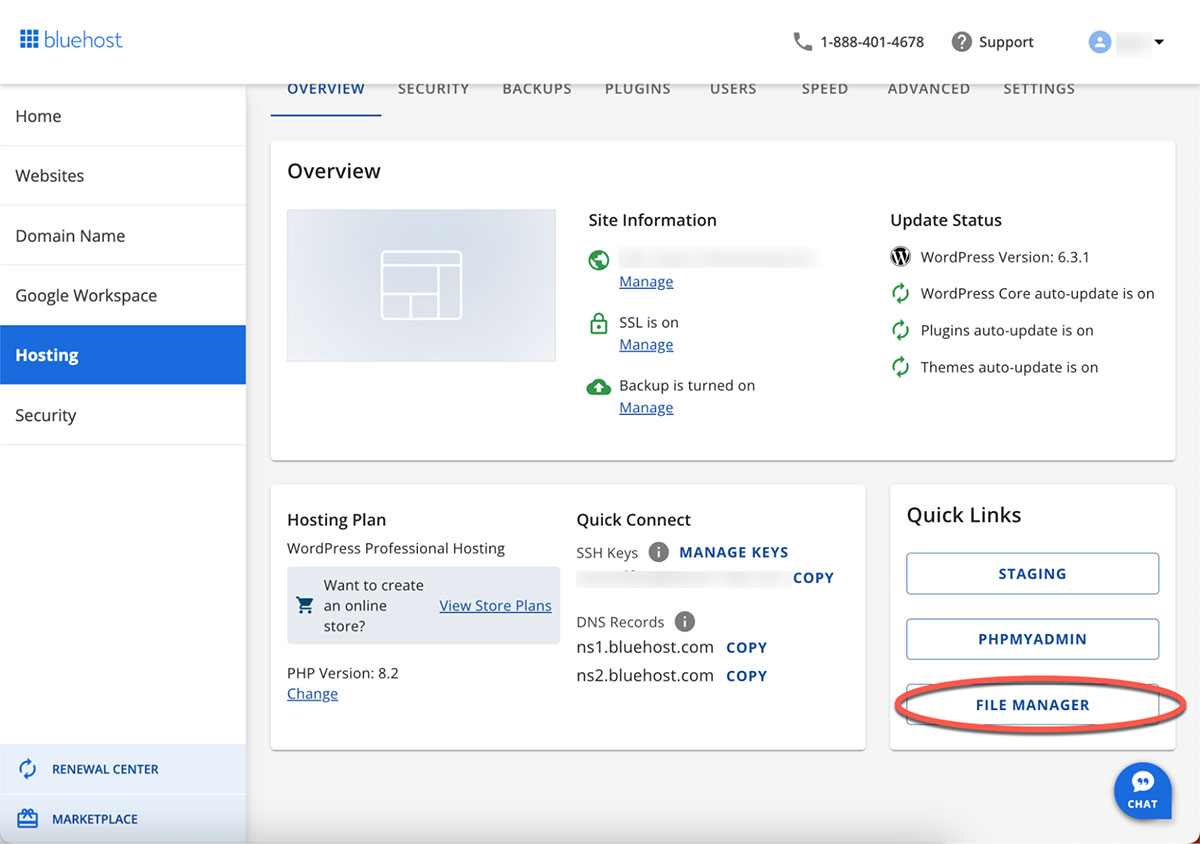Image resolution: width=1200 pixels, height=844 pixels.
Task: Click the phpMyAdmin quick link button
Action: 1032,639
